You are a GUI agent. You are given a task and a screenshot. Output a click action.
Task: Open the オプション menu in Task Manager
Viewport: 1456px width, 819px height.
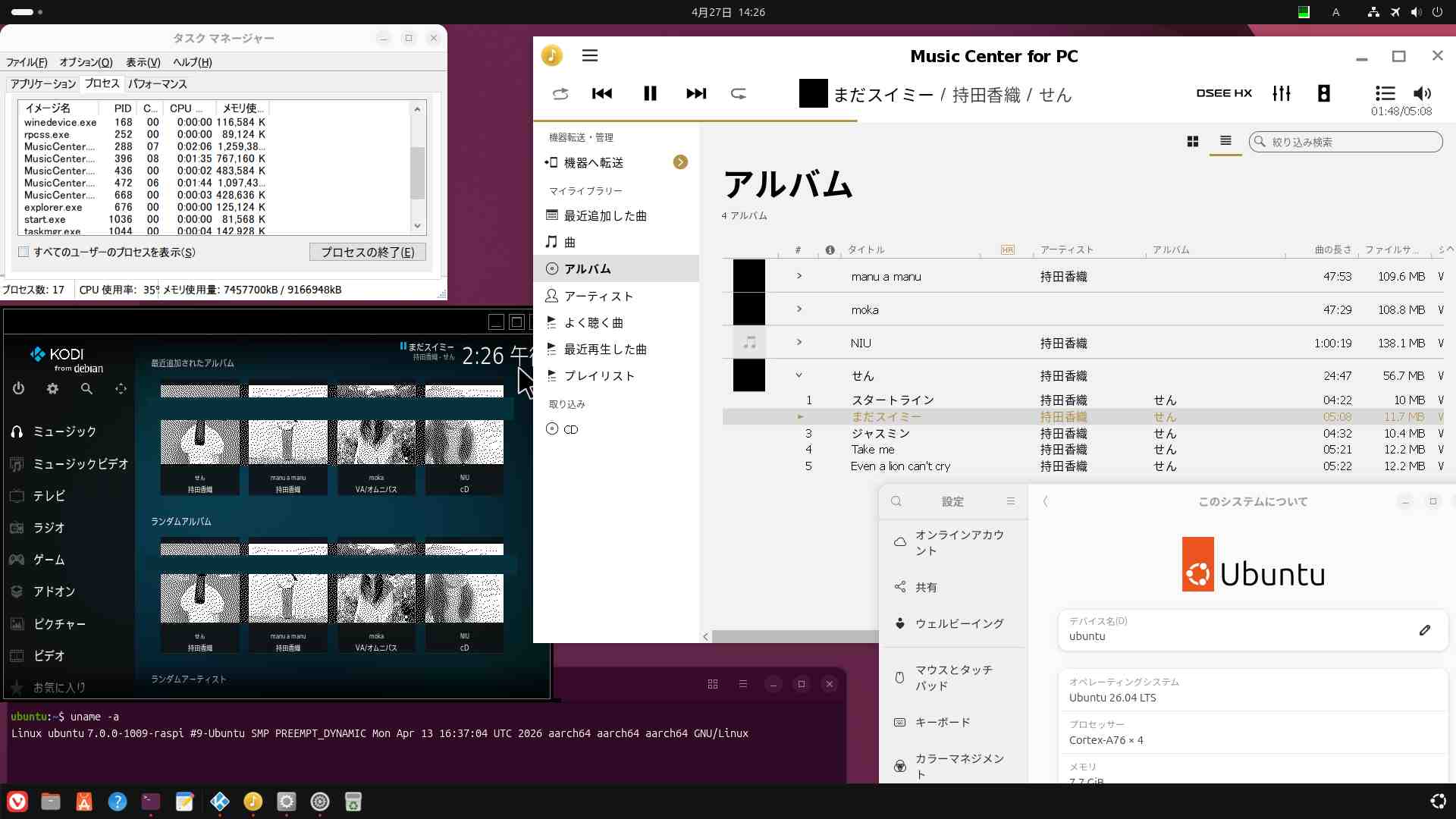pos(86,62)
